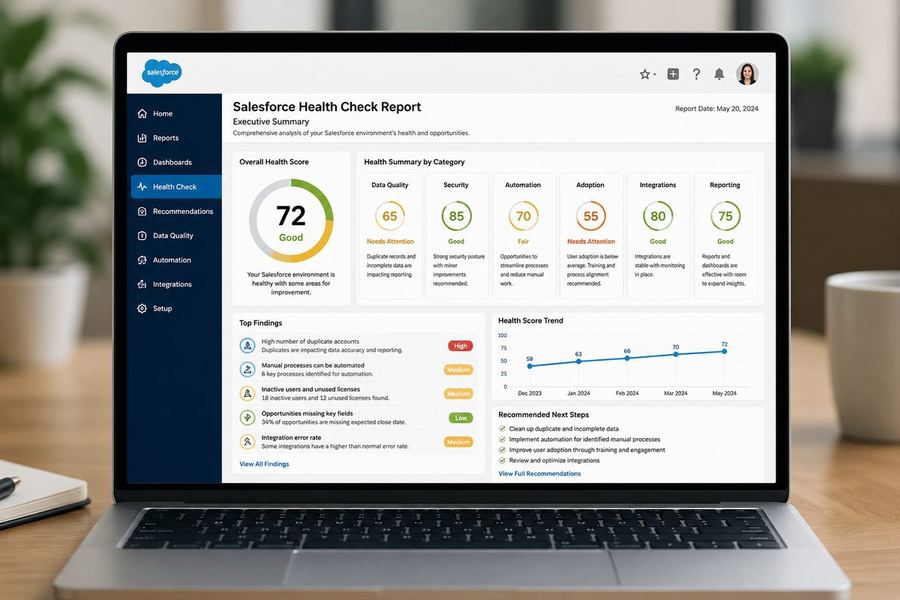
Task: Click the Integrations score 80 ring
Action: pyautogui.click(x=658, y=216)
